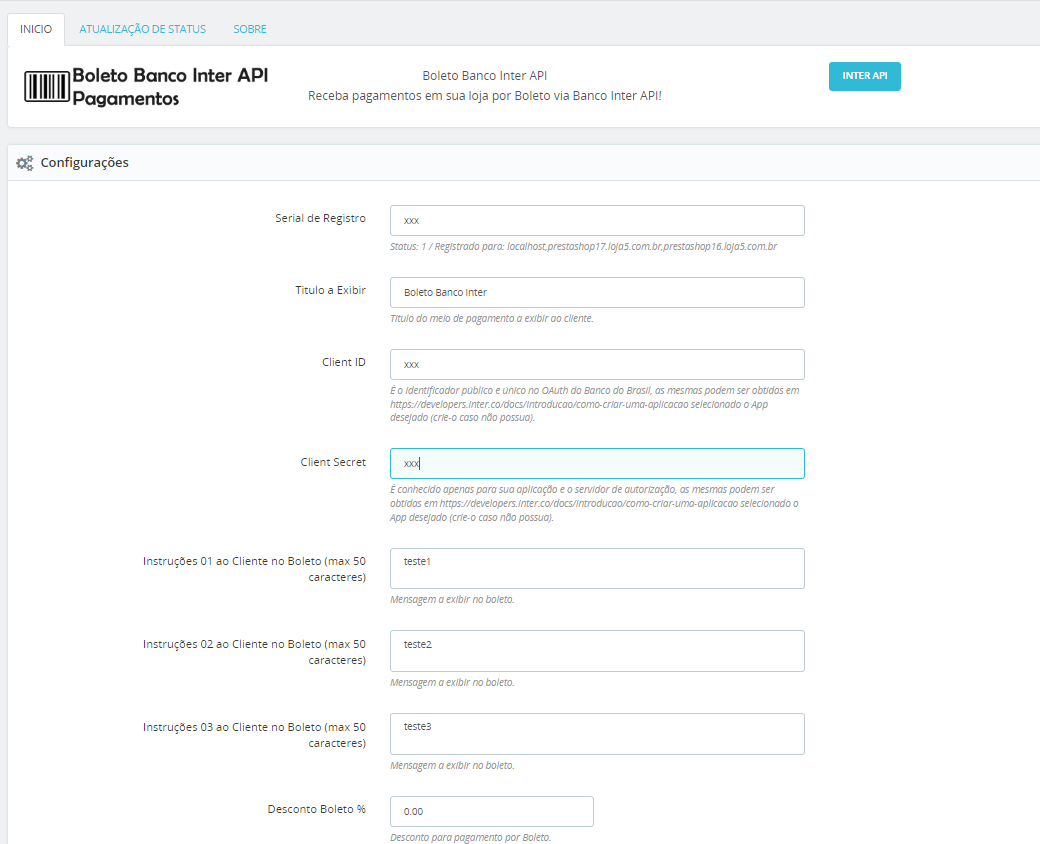Edit the Instruções 02 textarea with teste2
This screenshot has width=1040, height=844.
pyautogui.click(x=597, y=651)
